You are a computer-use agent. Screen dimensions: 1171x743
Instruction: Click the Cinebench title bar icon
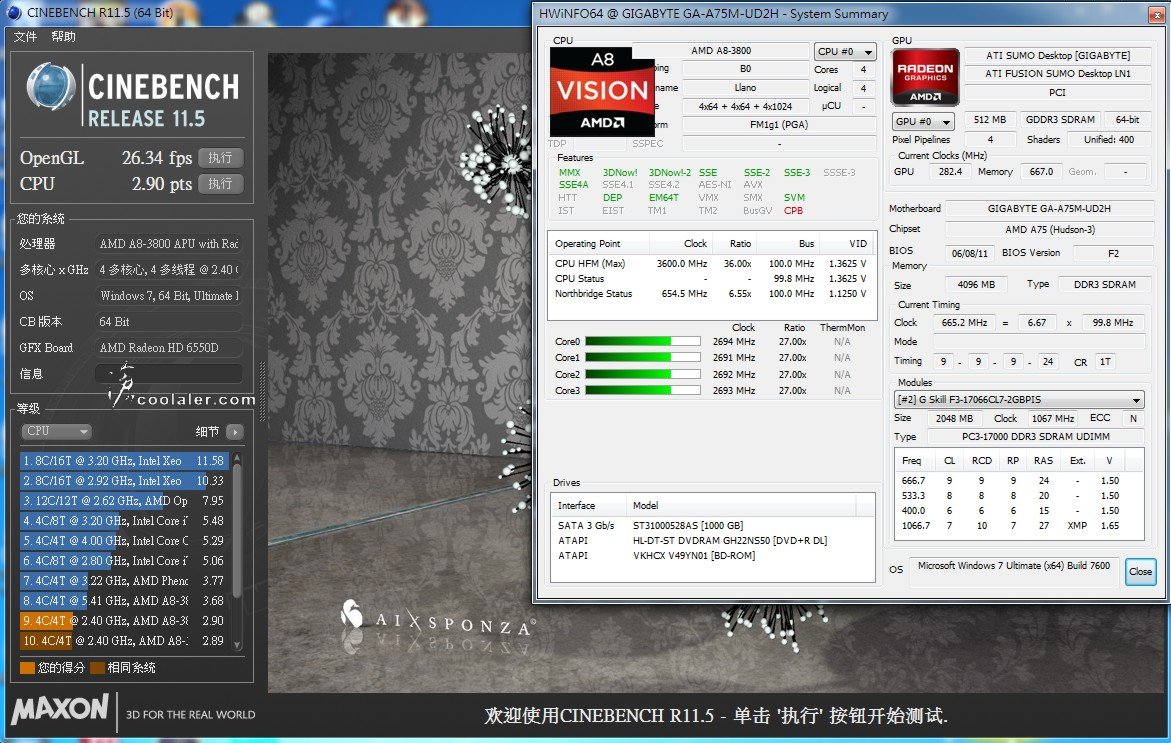coord(13,12)
